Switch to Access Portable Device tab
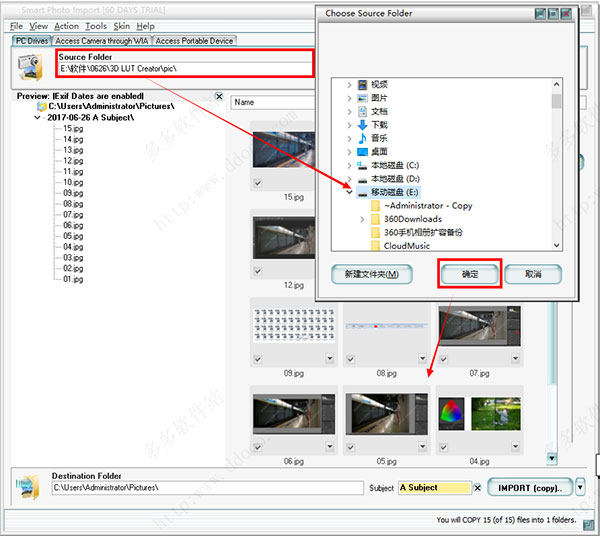The width and height of the screenshot is (600, 536). (x=194, y=41)
